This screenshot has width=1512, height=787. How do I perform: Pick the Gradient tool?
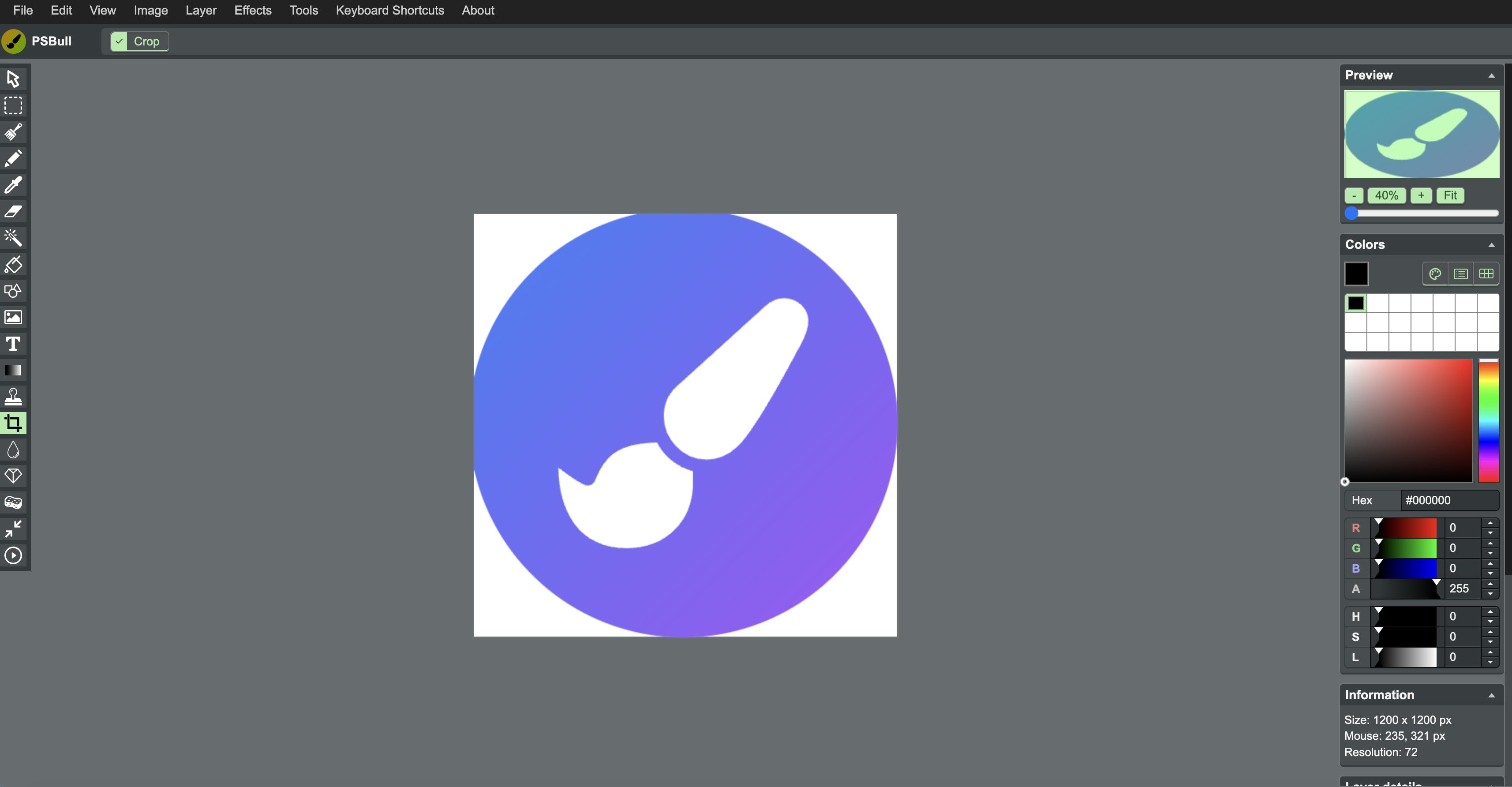point(13,370)
